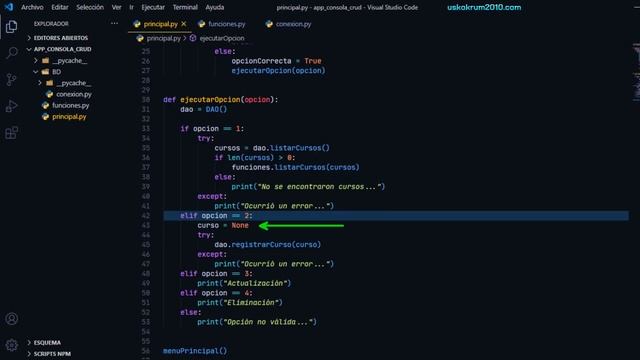The width and height of the screenshot is (640, 360).
Task: Click on 'dao = DAO()' code
Action: (203, 109)
